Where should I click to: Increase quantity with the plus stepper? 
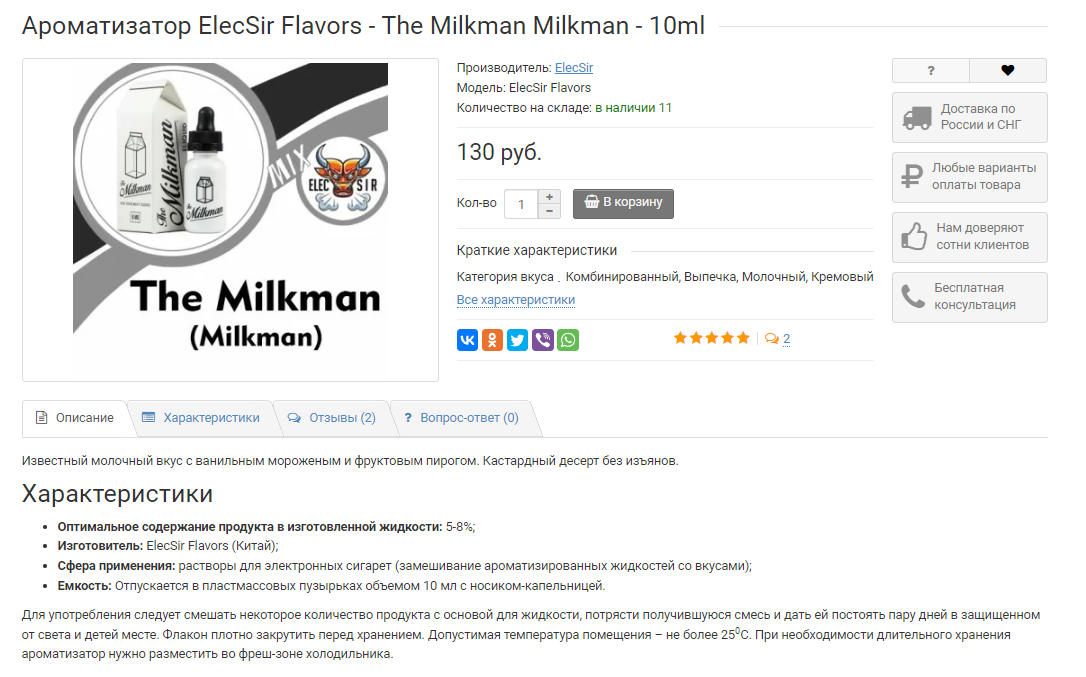tap(549, 197)
